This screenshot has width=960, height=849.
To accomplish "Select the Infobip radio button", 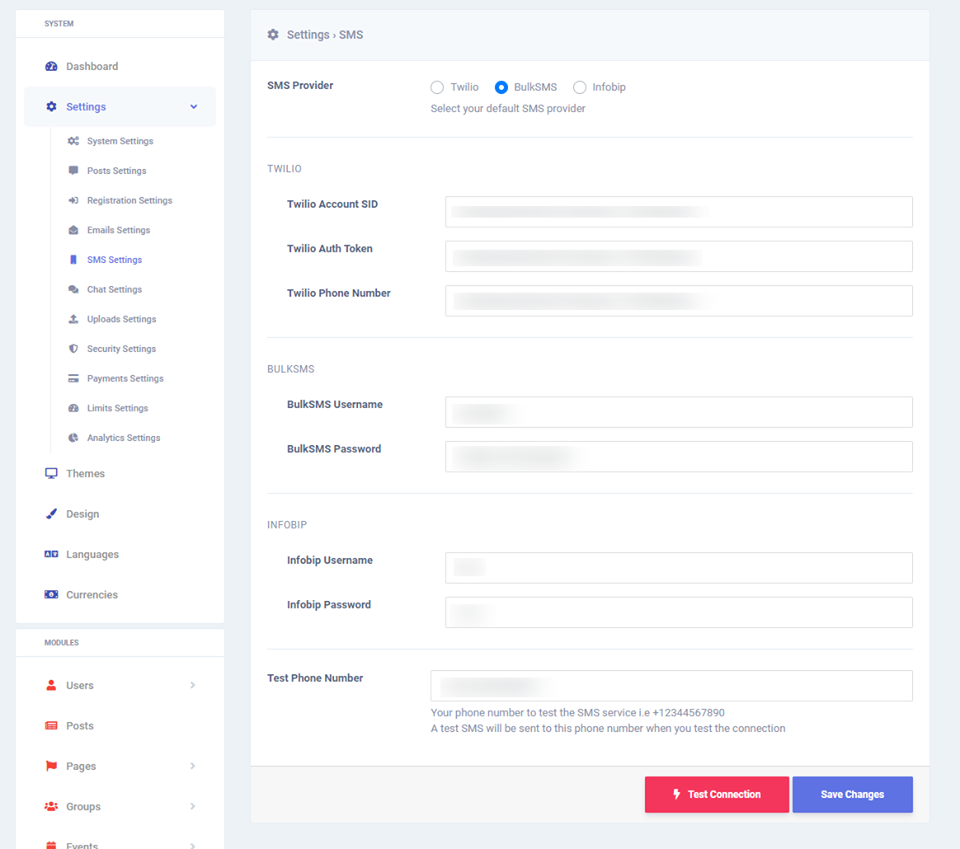I will tap(579, 88).
